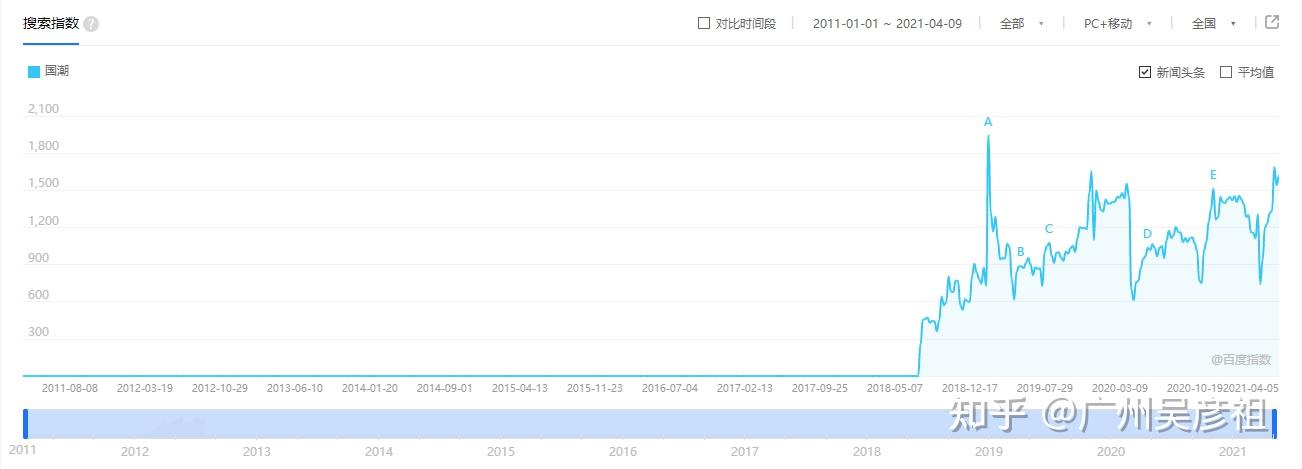The height and width of the screenshot is (469, 1302).
Task: Click the right handle of the timeline slider
Action: (x=1275, y=423)
